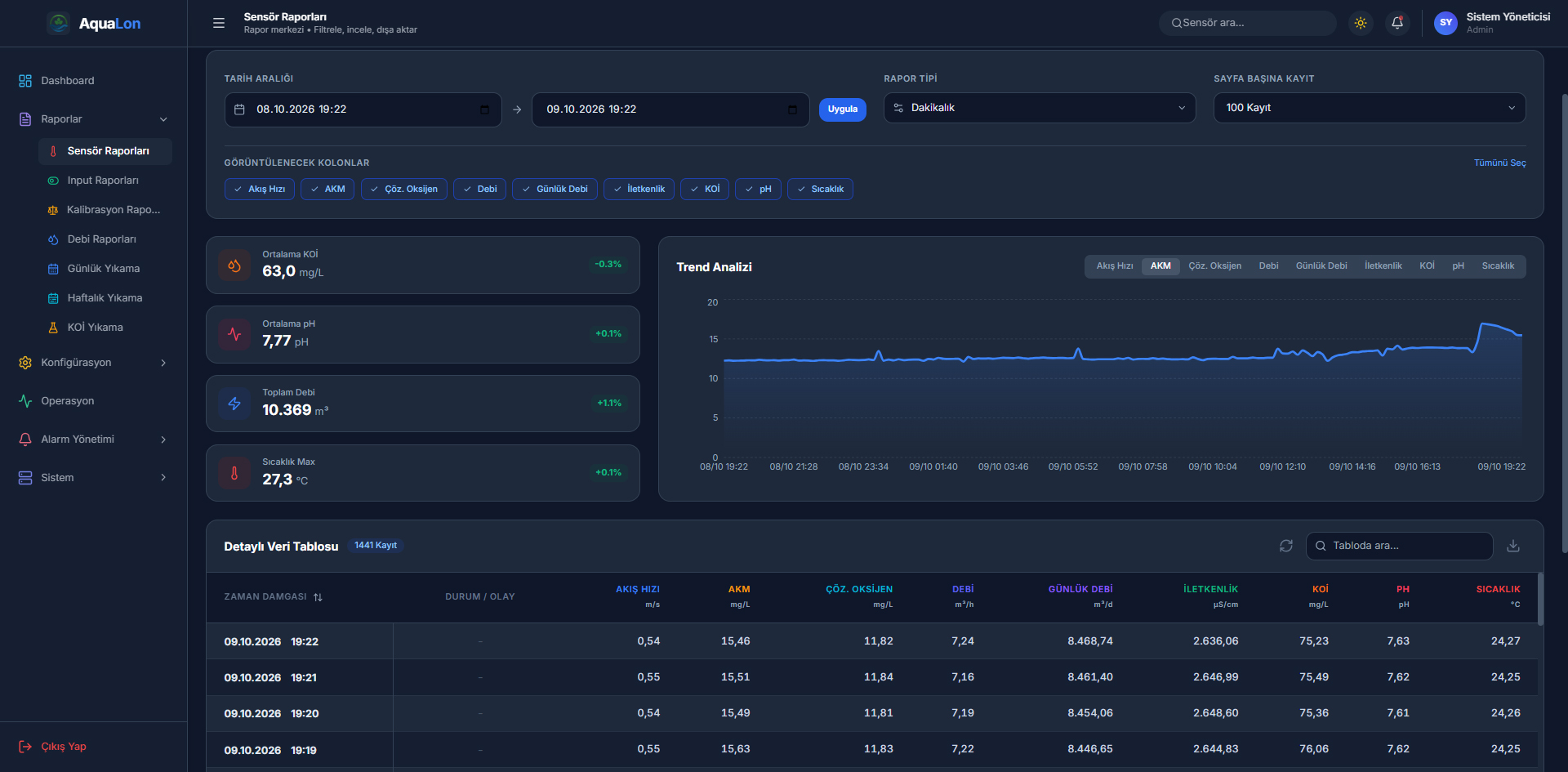The width and height of the screenshot is (1568, 772).
Task: Sort by Zaman Damgası column arrows
Action: click(x=318, y=597)
